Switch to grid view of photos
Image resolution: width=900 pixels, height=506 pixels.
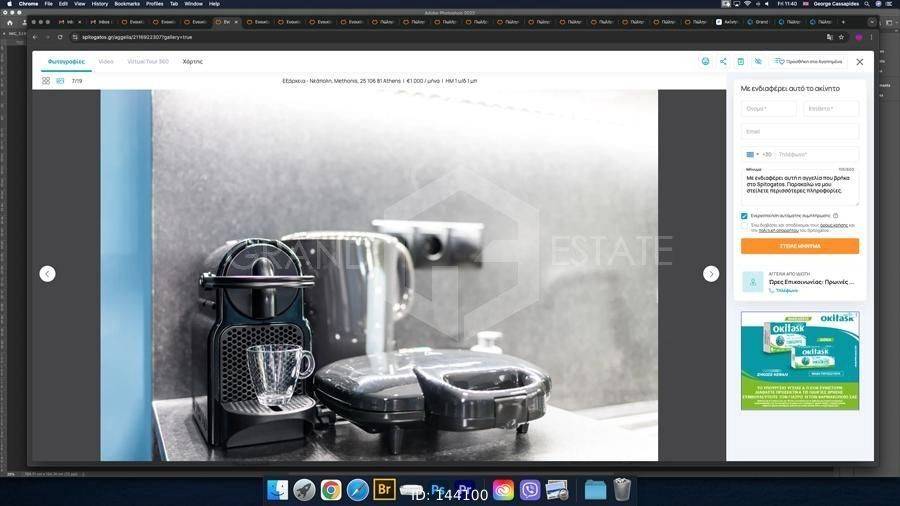(46, 81)
